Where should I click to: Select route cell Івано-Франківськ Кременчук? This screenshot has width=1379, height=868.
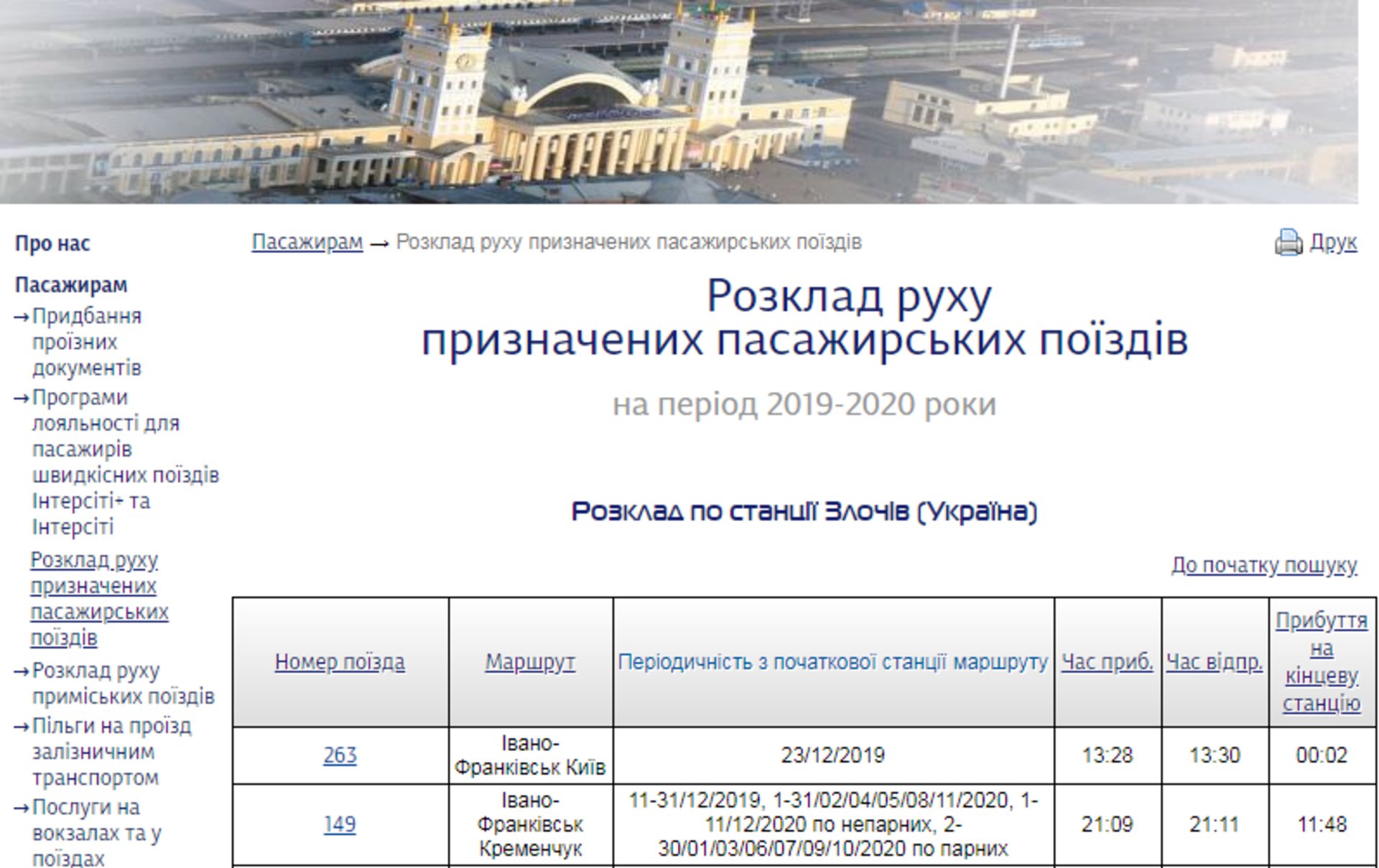530,824
